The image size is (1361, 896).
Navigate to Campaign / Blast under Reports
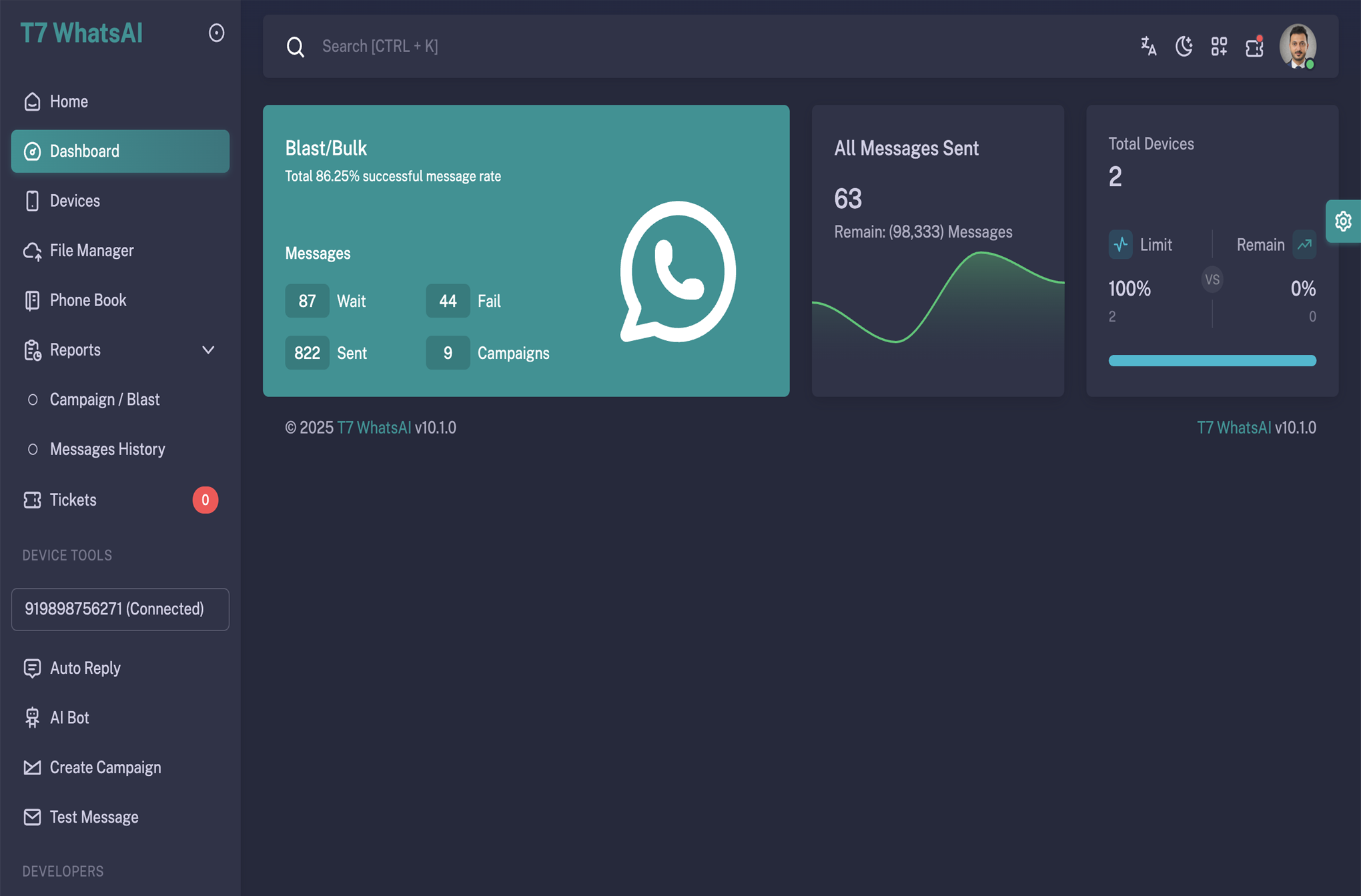104,399
